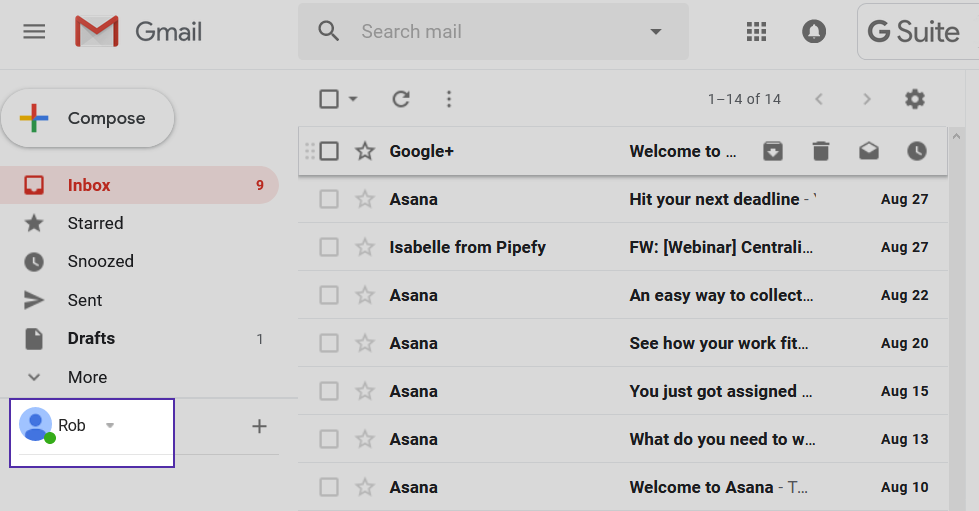
Task: Delete the Google+ email
Action: point(821,151)
